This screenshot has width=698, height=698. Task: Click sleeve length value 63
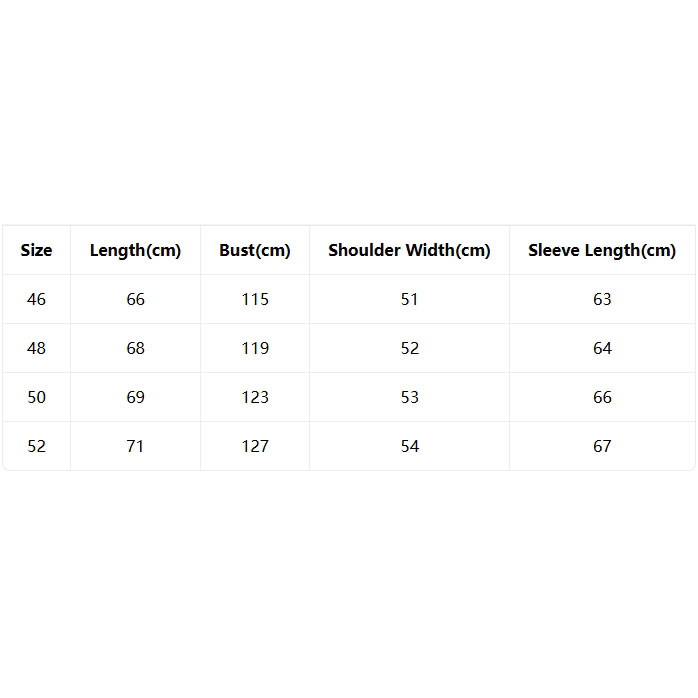point(602,299)
